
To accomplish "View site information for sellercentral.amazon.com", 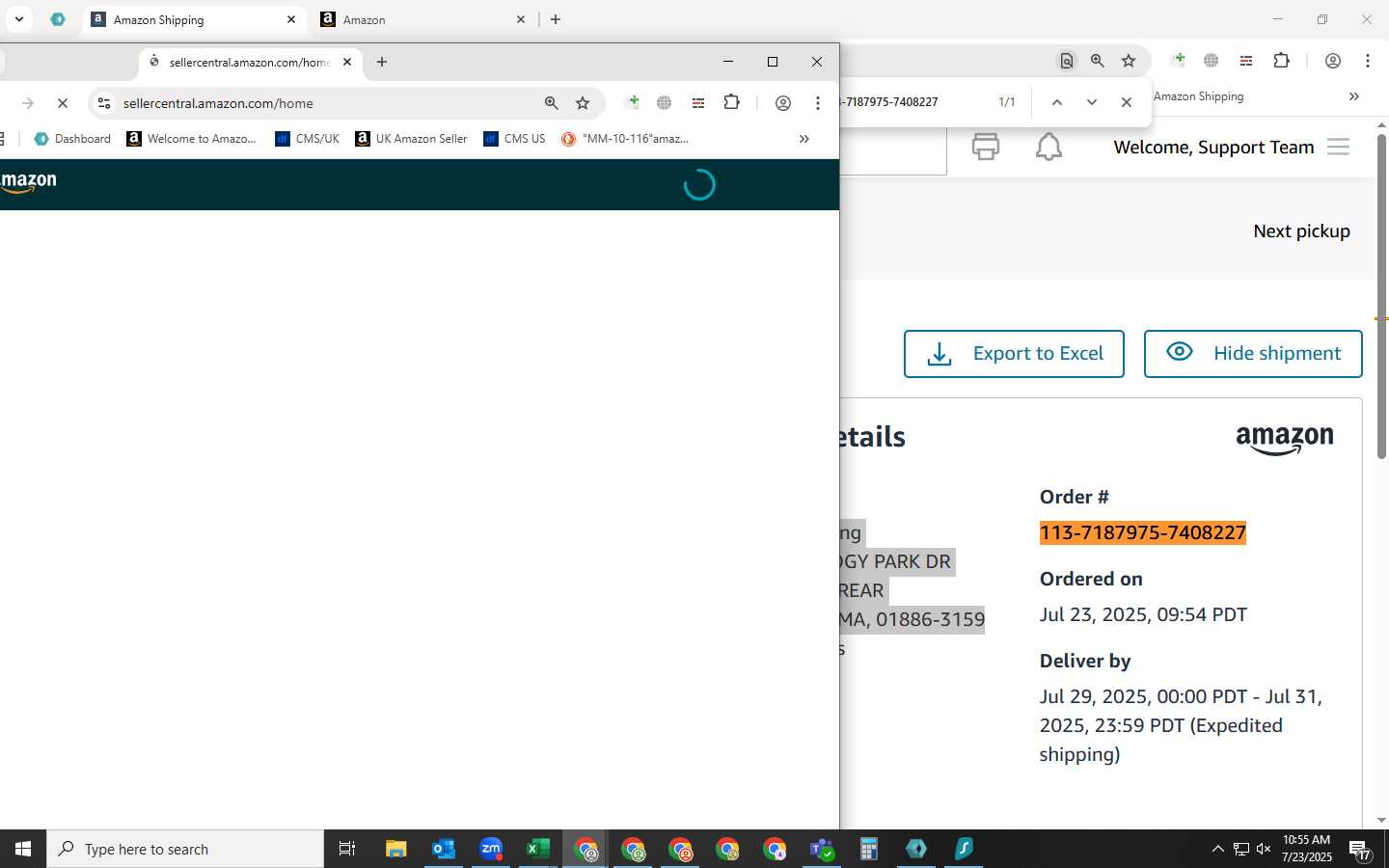I will click(104, 103).
